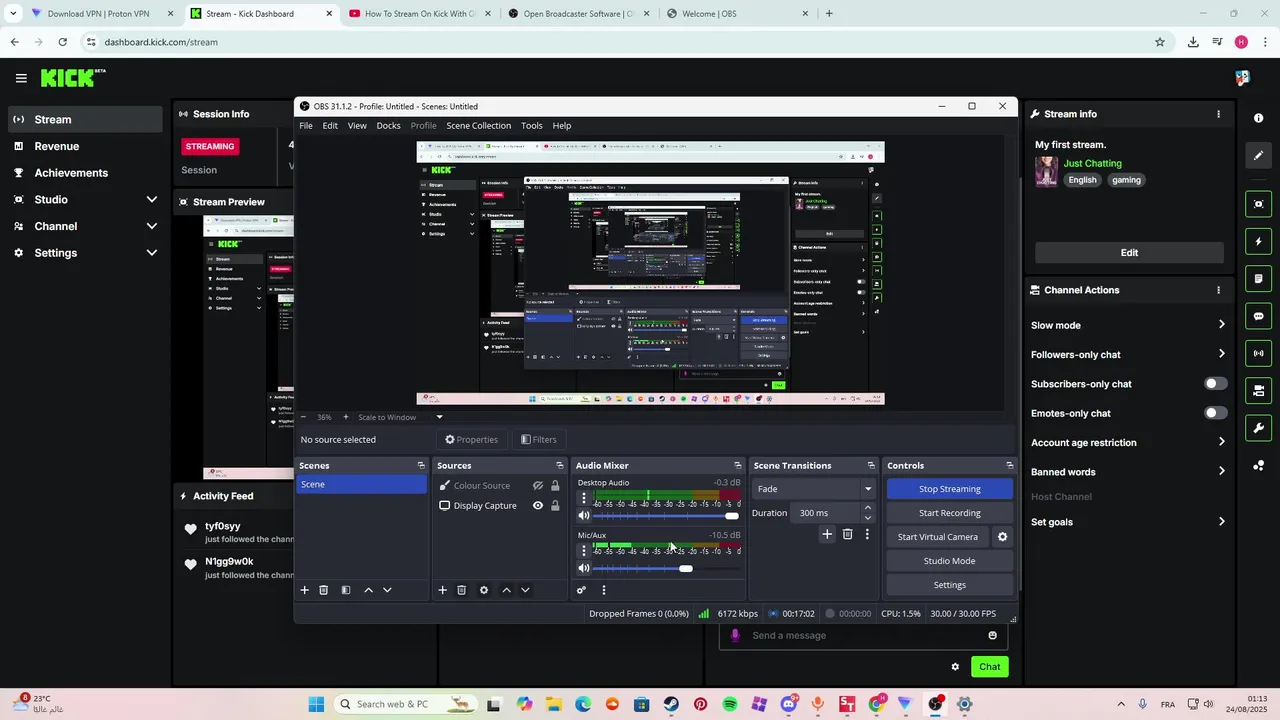Remove selected scene with the trash icon
1280x720 pixels.
[324, 590]
